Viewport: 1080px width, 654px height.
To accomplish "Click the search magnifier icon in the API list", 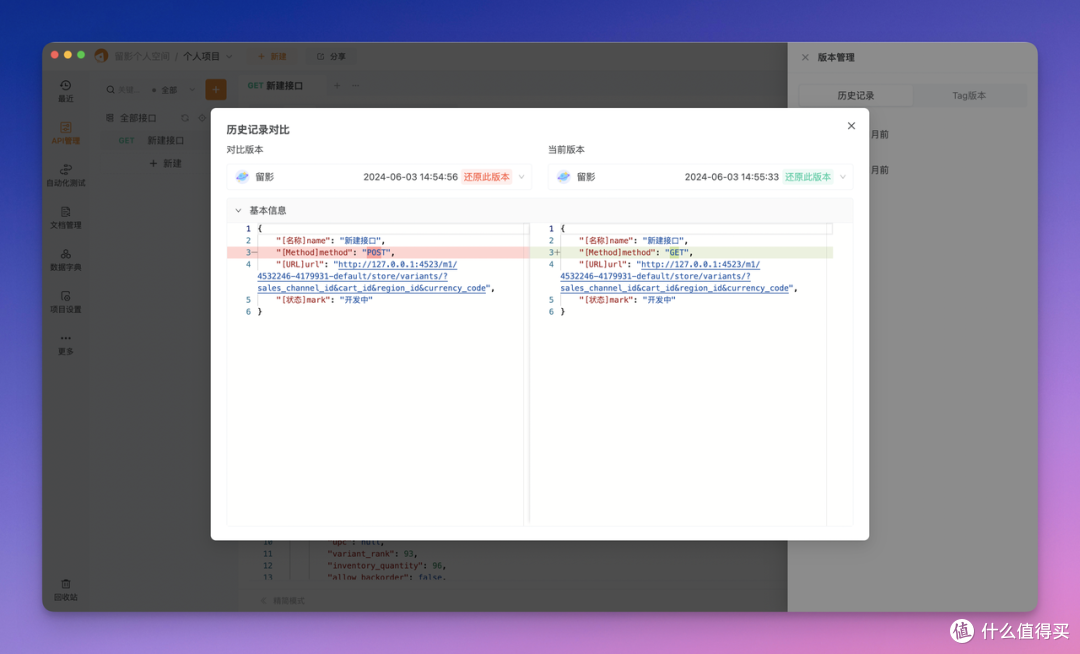I will pyautogui.click(x=110, y=89).
